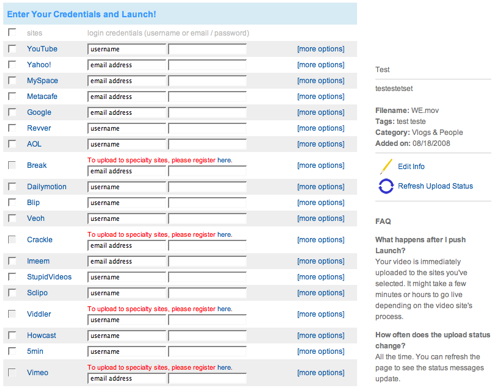Toggle the select-all sites checkbox in header
The image size is (500, 390).
click(x=12, y=32)
